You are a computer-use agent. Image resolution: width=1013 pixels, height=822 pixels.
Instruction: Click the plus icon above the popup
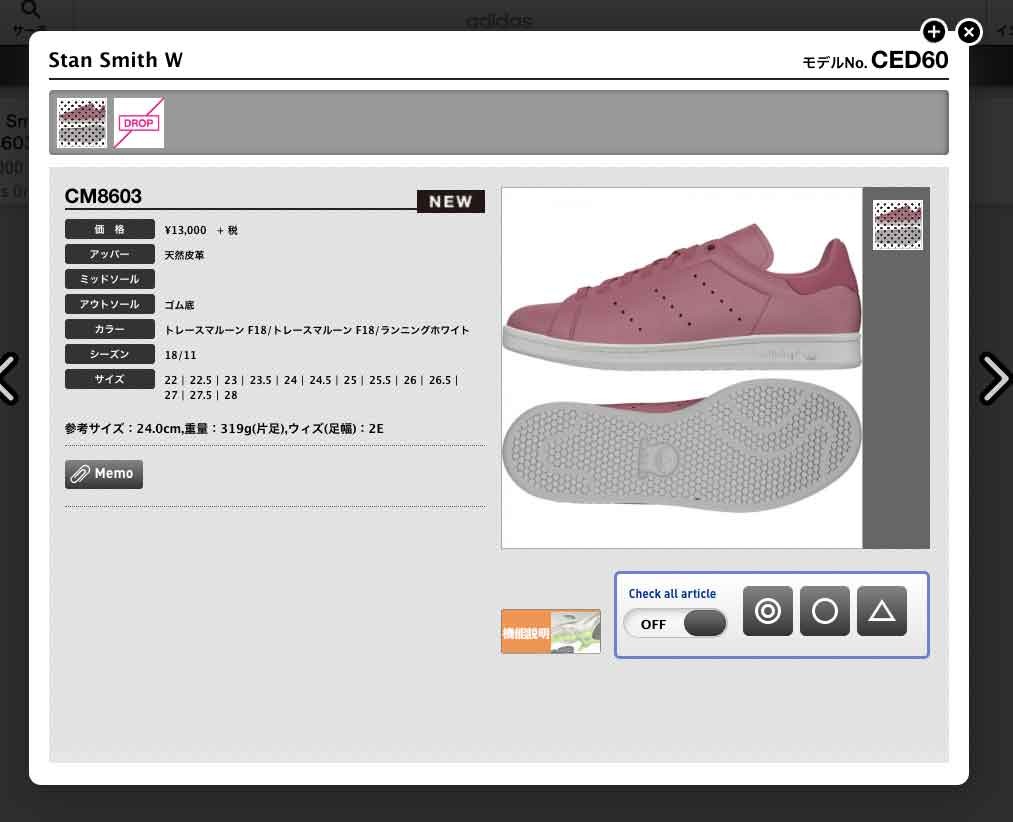click(x=933, y=32)
